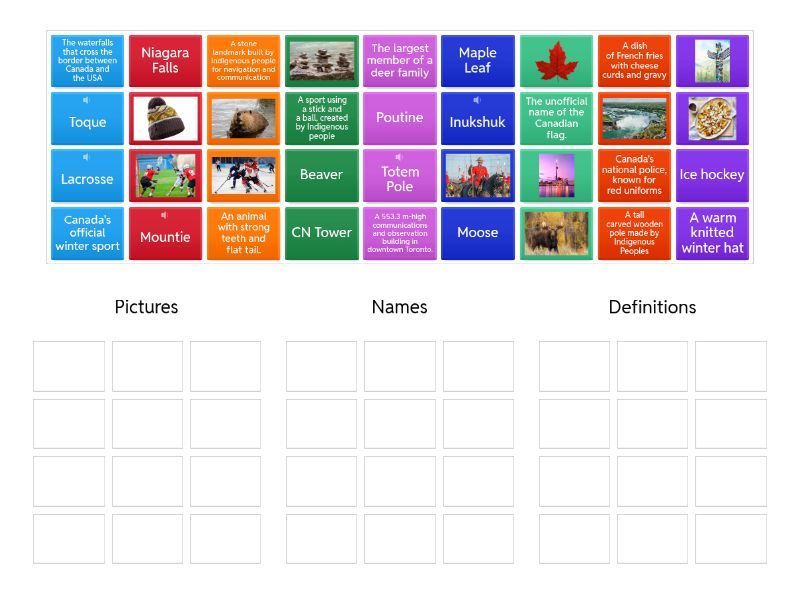Play the sound icon on the Lacrosse tile
This screenshot has width=800, height=600.
point(86,158)
